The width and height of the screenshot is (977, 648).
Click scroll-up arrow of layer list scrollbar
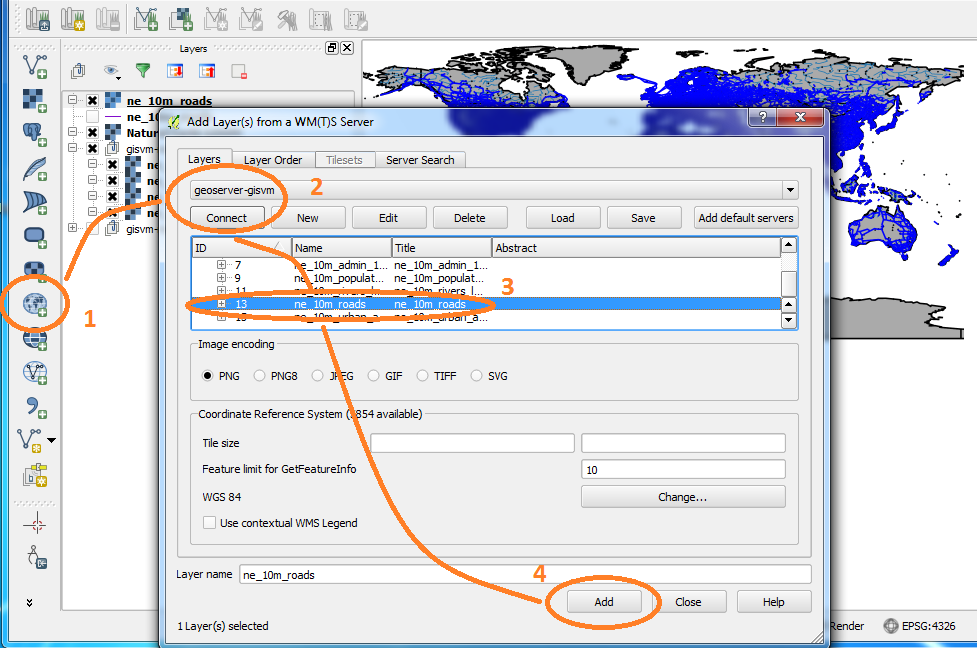[x=789, y=245]
